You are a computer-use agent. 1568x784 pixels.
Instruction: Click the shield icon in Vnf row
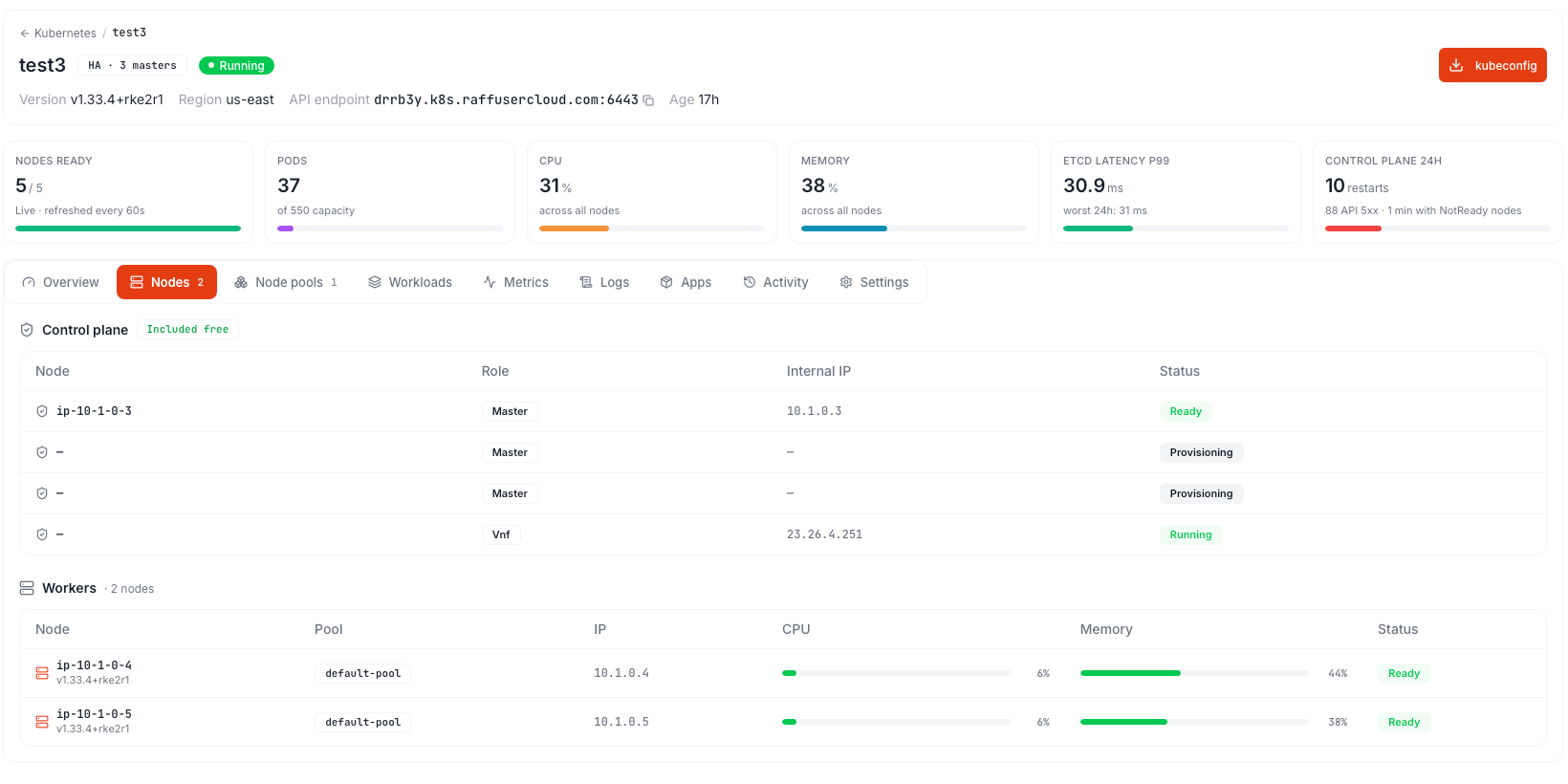coord(42,534)
